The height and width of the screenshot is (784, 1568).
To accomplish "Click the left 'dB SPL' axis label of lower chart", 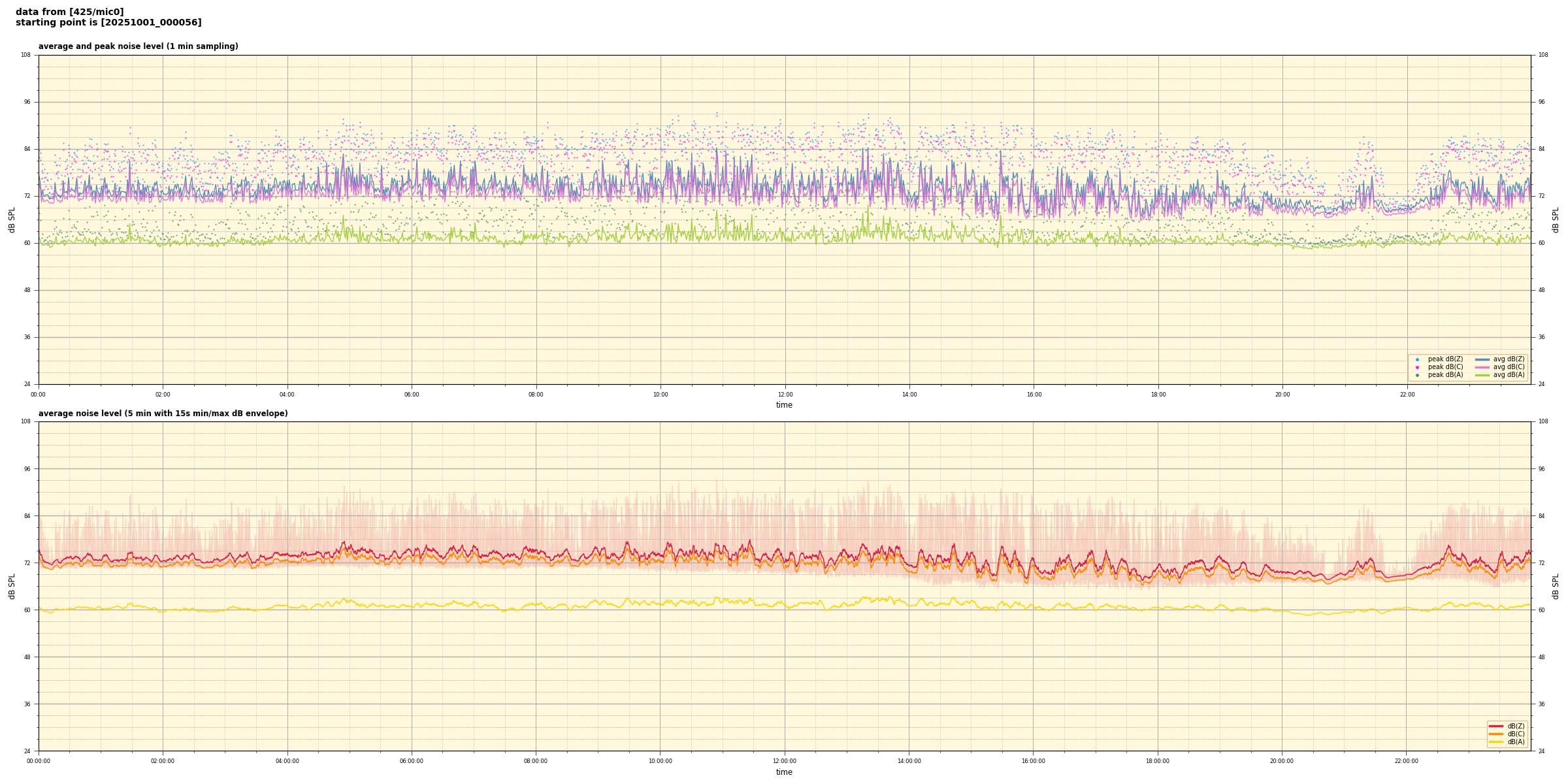I will click(x=12, y=586).
